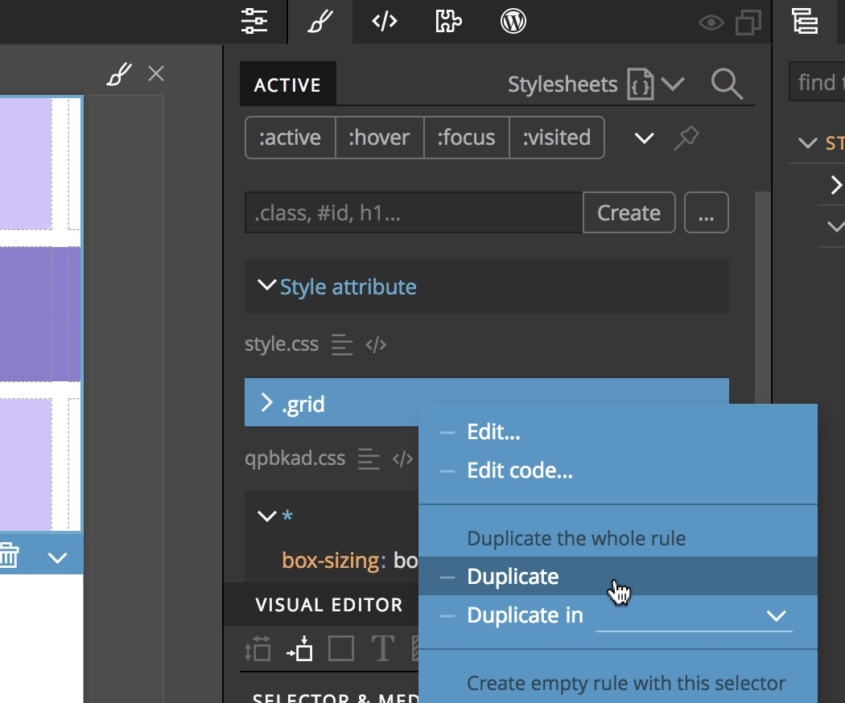
Task: Collapse the Style attribute section
Action: [x=264, y=286]
